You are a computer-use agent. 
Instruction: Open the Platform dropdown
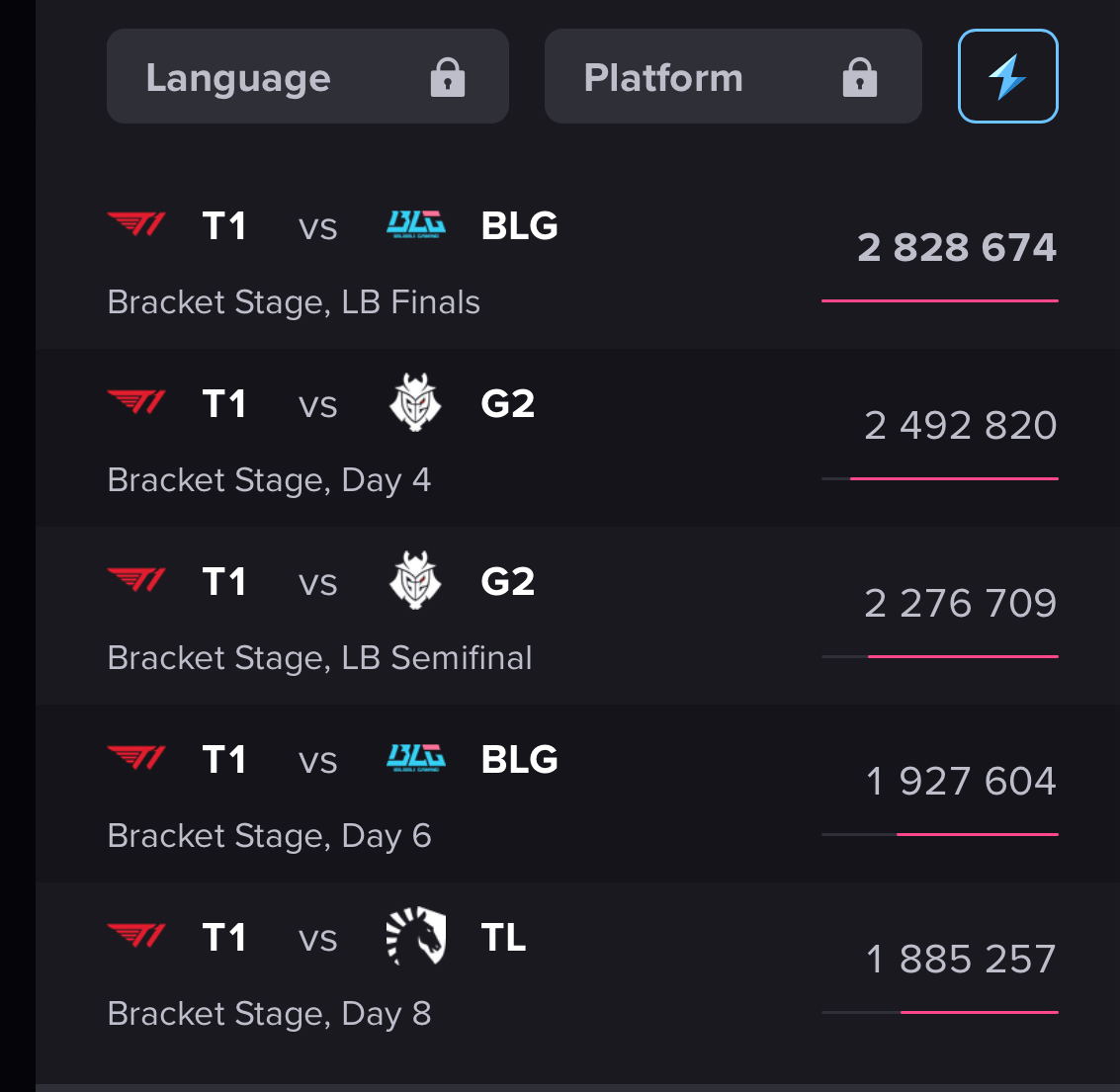(x=732, y=76)
